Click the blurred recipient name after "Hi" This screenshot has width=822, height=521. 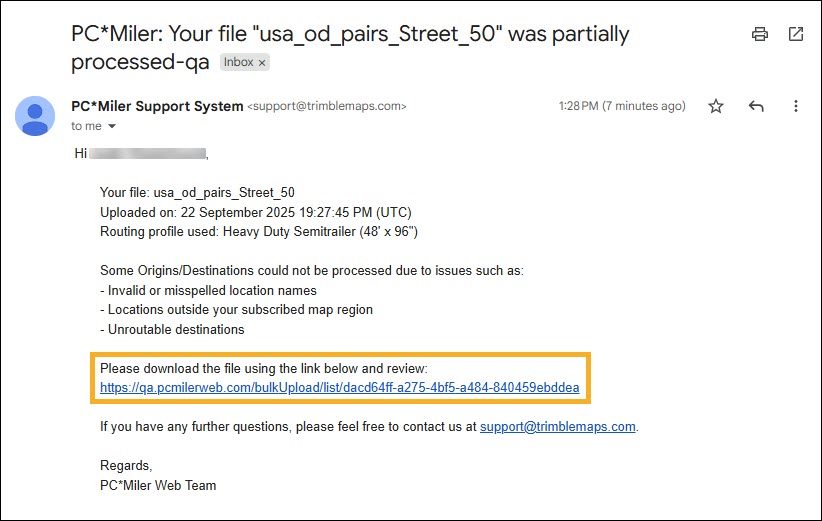click(x=148, y=154)
